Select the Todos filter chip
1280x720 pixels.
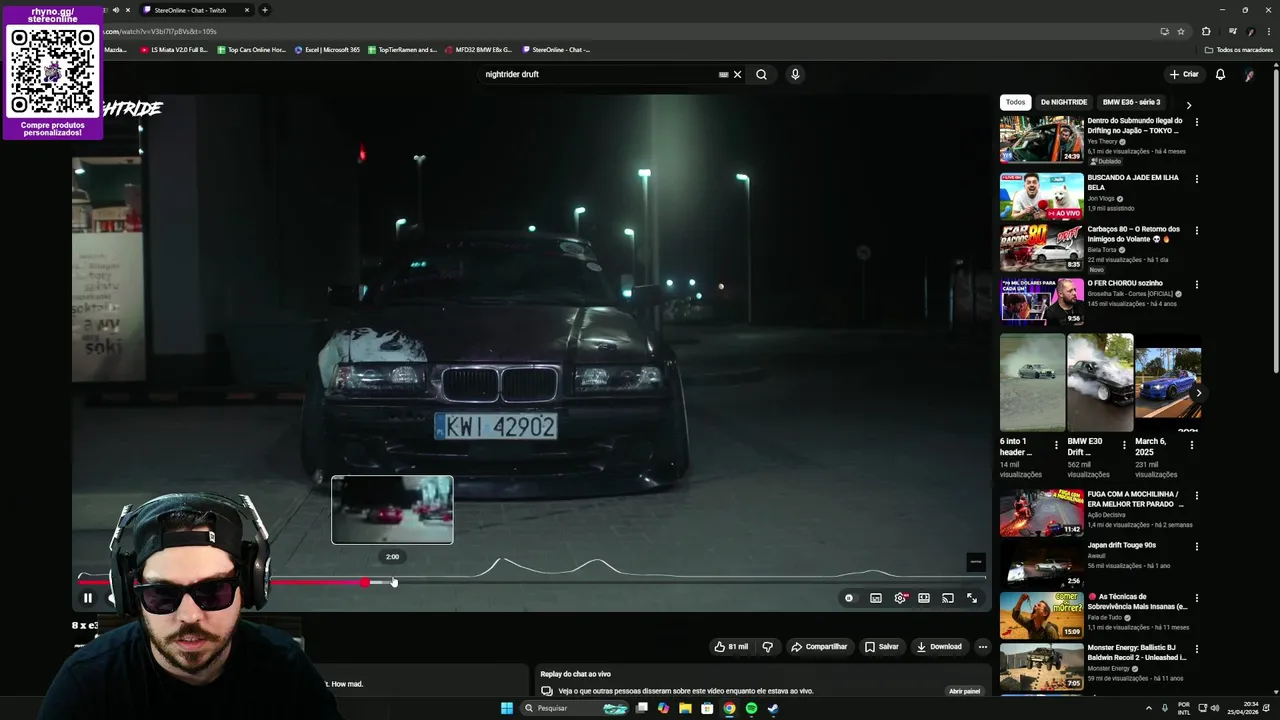1015,102
